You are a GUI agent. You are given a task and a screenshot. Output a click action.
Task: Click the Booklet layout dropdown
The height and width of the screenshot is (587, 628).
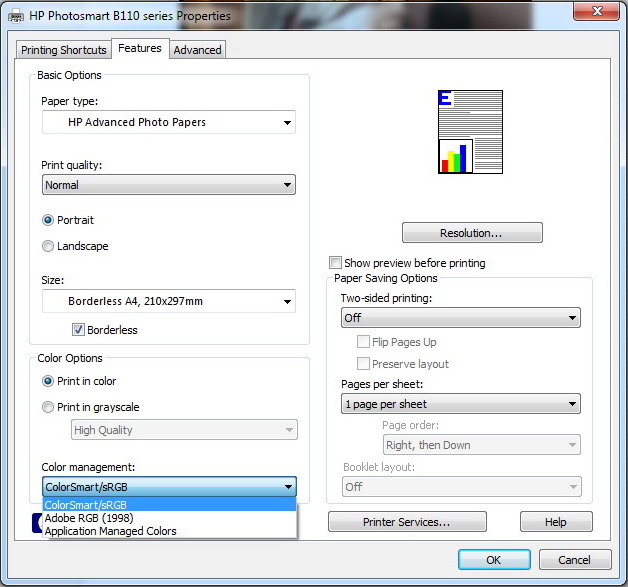tap(461, 486)
